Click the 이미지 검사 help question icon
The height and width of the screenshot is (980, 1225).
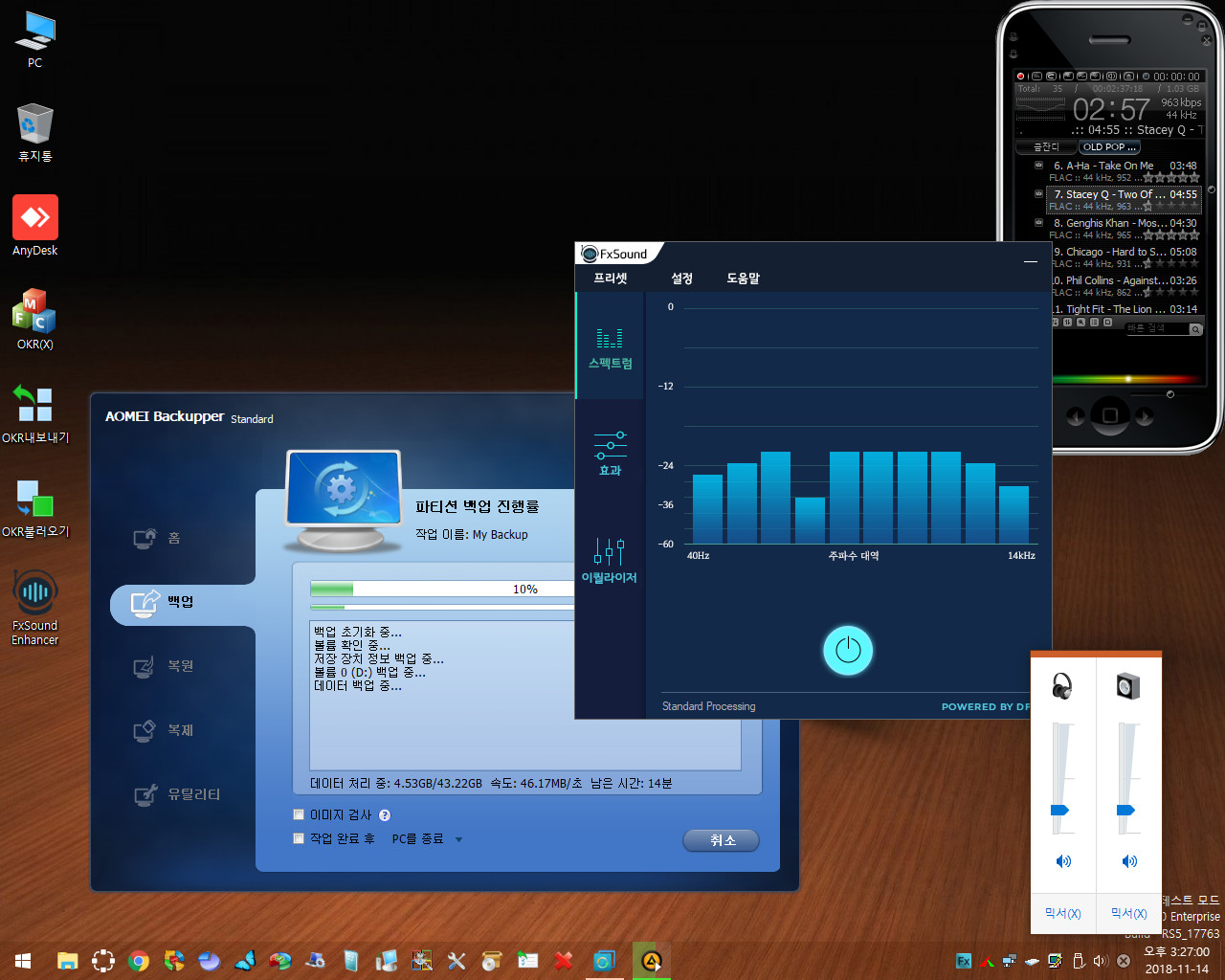[385, 815]
